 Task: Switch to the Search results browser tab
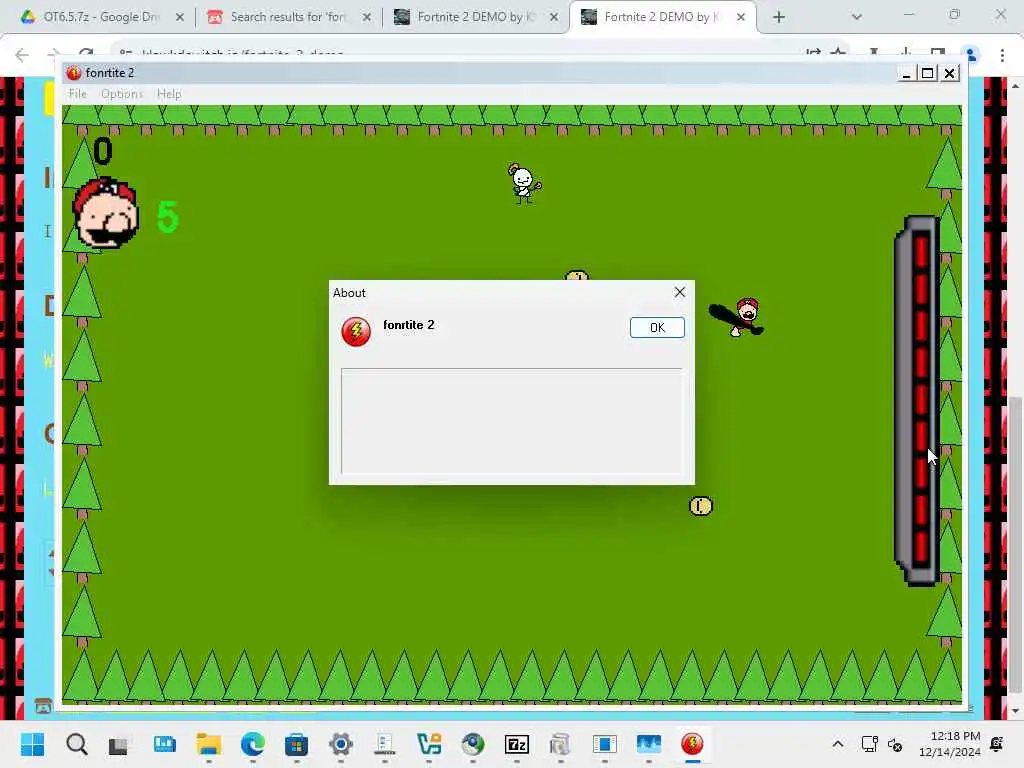288,17
